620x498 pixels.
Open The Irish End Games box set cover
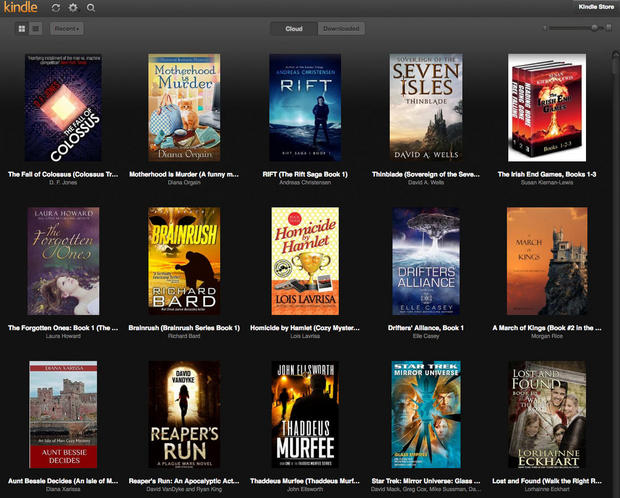(x=547, y=108)
